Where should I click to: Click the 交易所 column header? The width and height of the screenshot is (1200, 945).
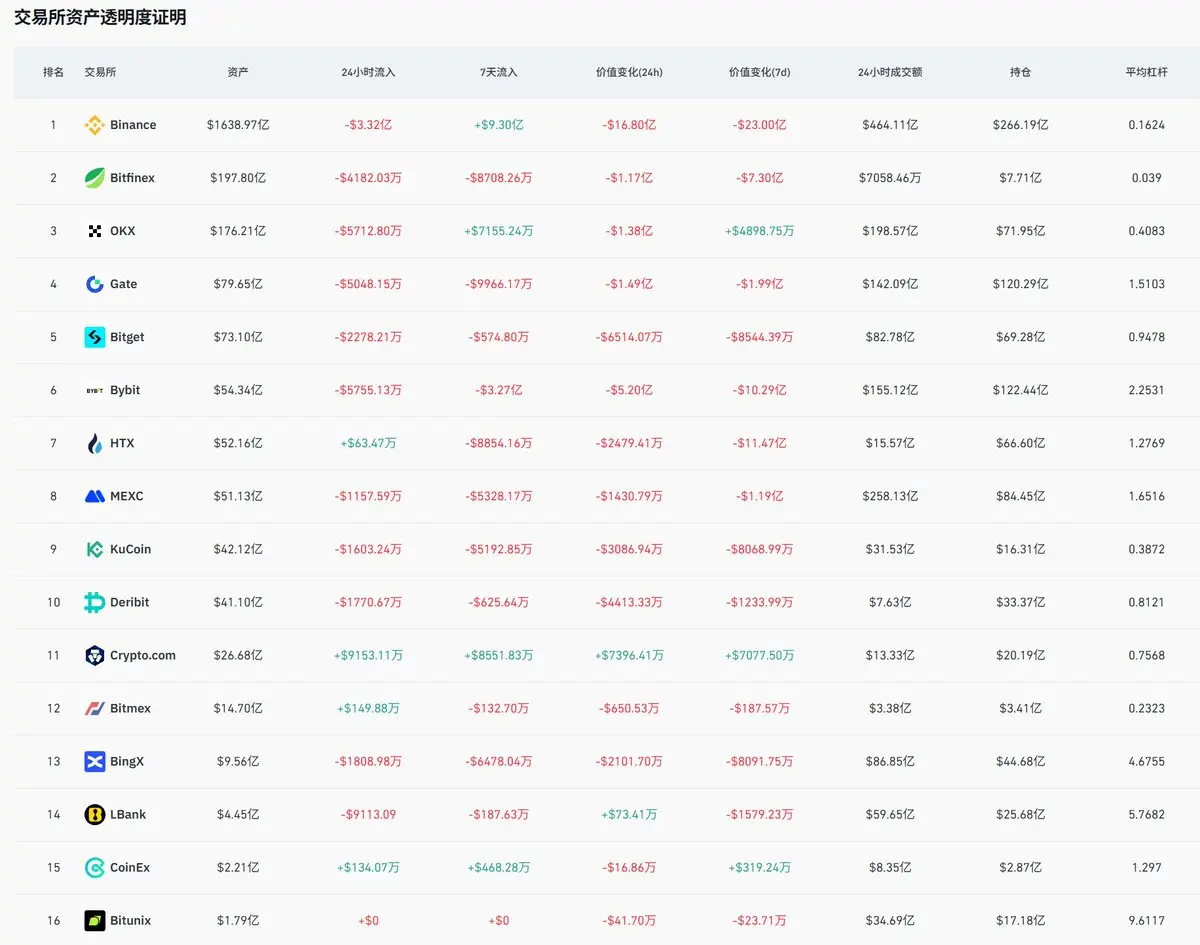point(100,72)
